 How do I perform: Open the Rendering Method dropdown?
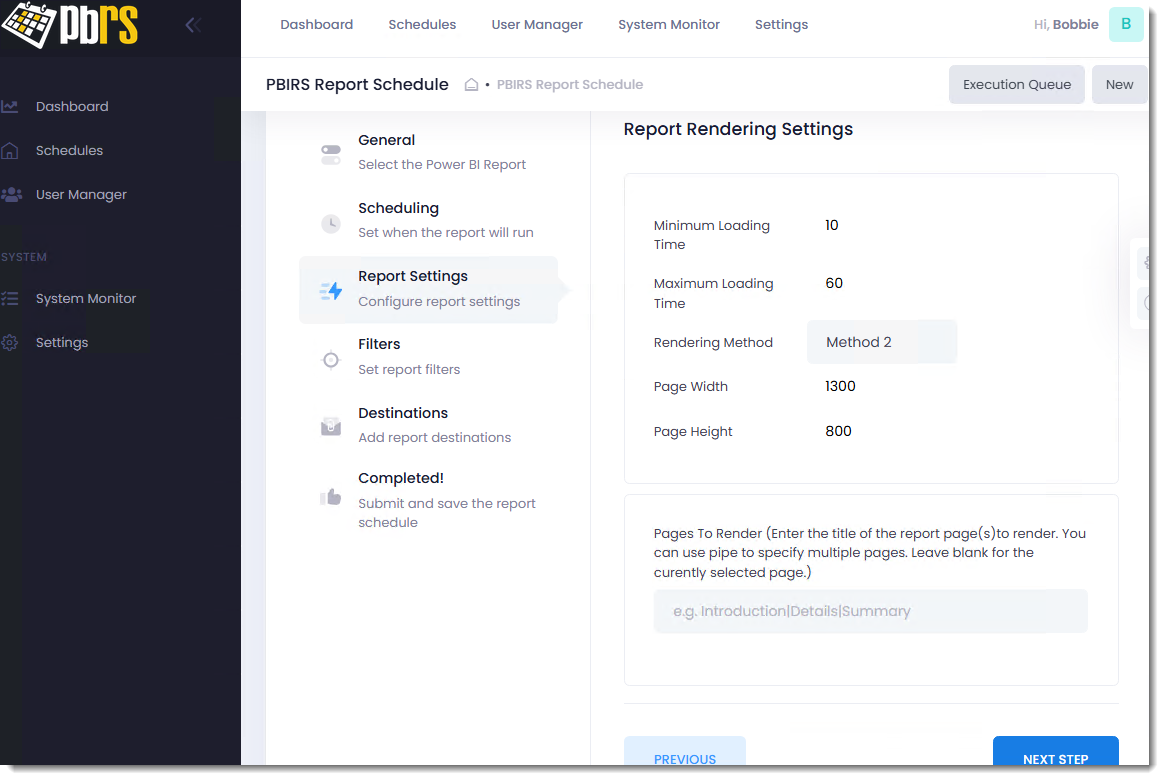point(881,342)
